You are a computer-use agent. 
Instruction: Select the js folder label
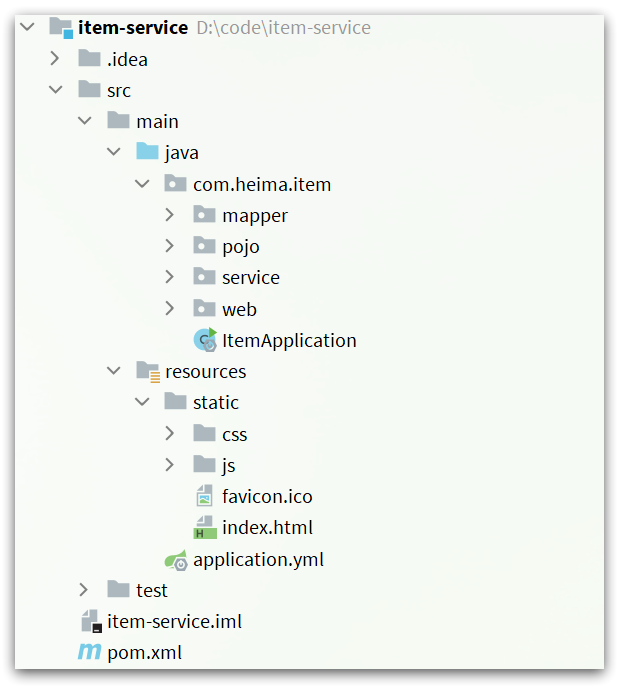229,465
